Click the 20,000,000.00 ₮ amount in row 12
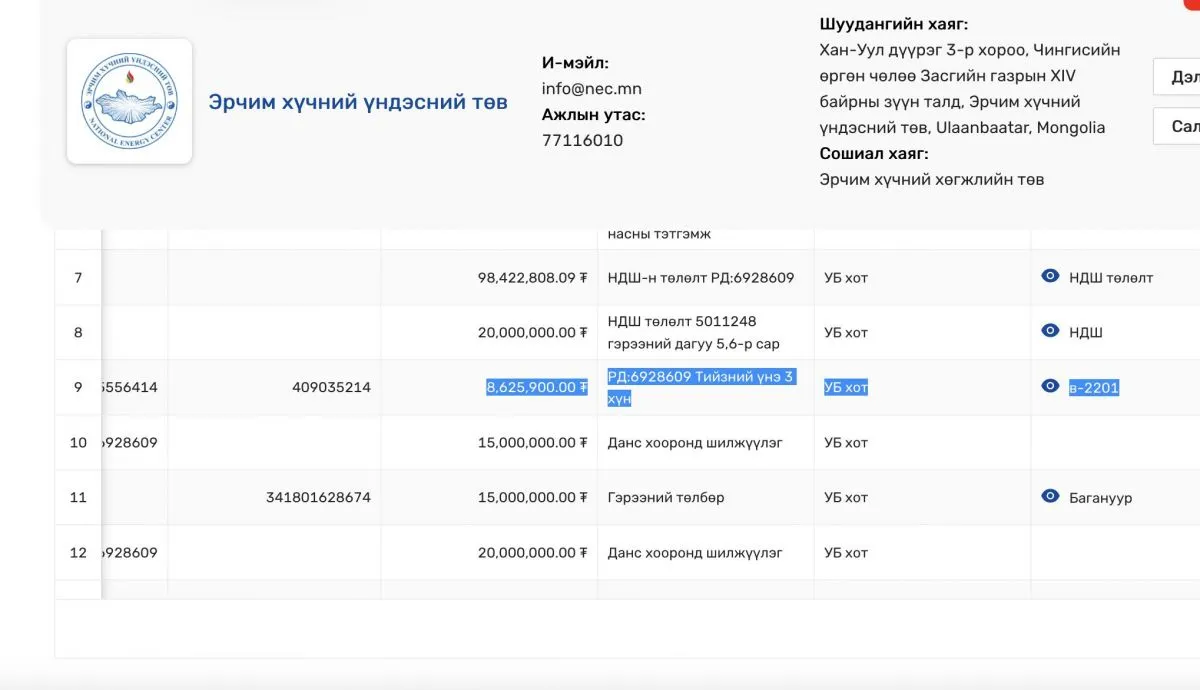Viewport: 1200px width, 690px height. 532,553
